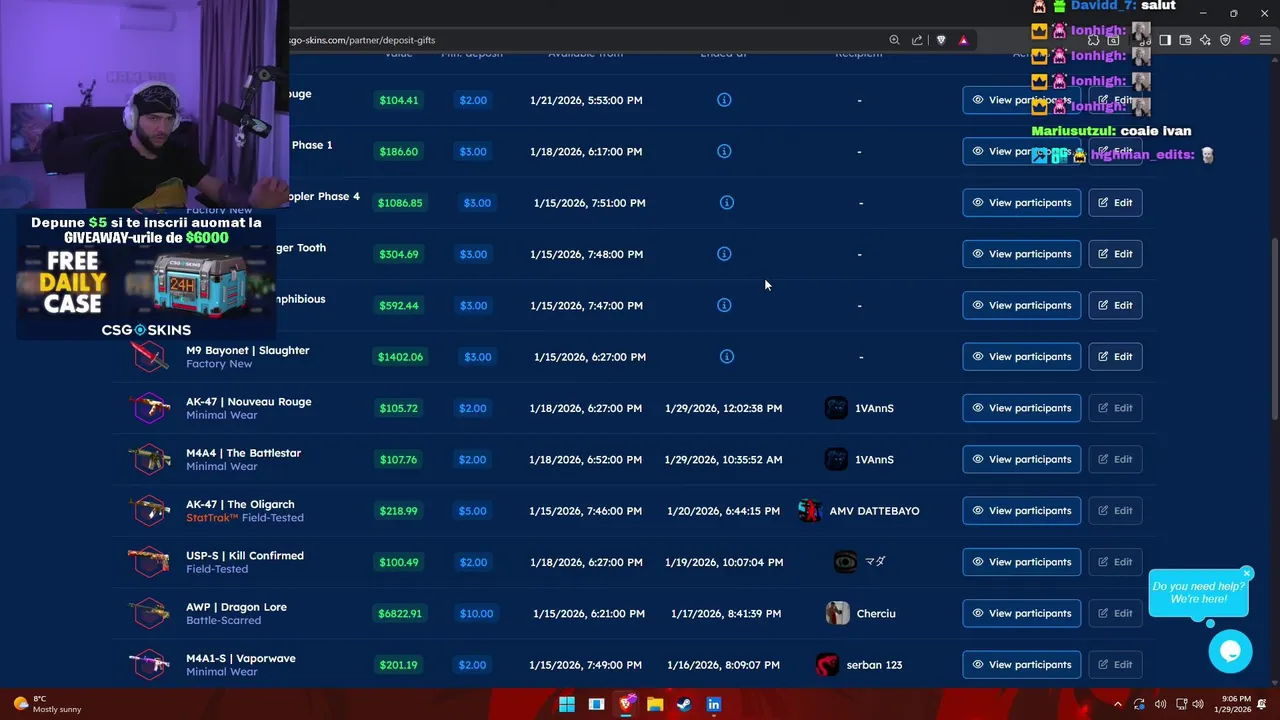View participants for AWP Dragon Lore
The height and width of the screenshot is (720, 1280).
pyautogui.click(x=1021, y=613)
